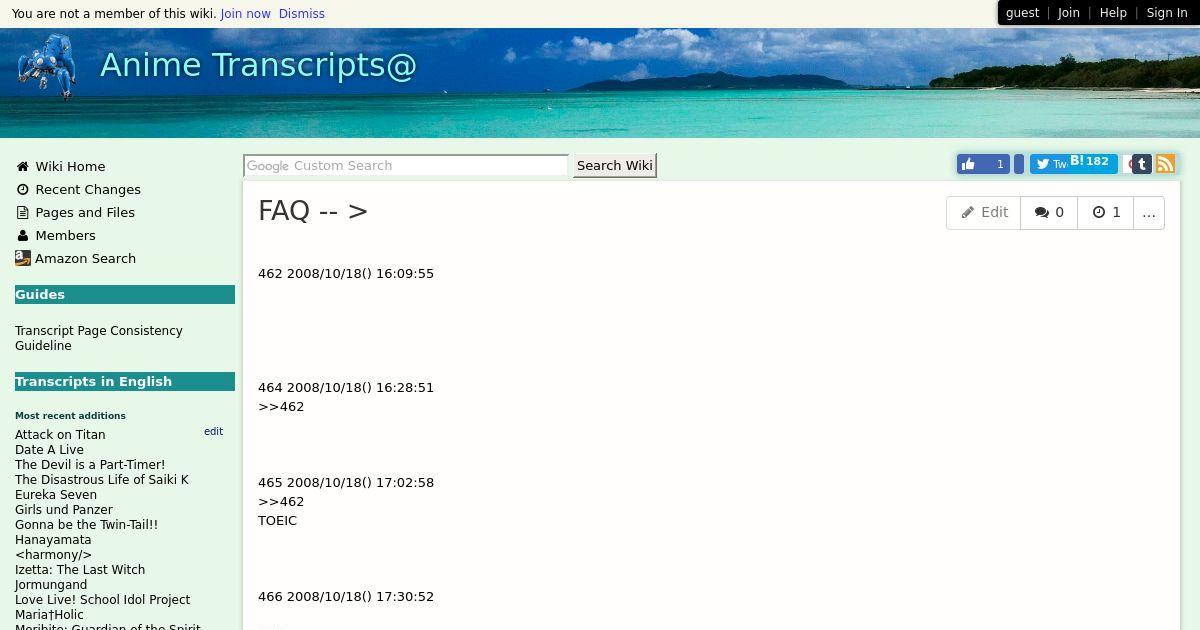Click the >>462 reference under post 464
The image size is (1200, 630).
pyautogui.click(x=281, y=407)
